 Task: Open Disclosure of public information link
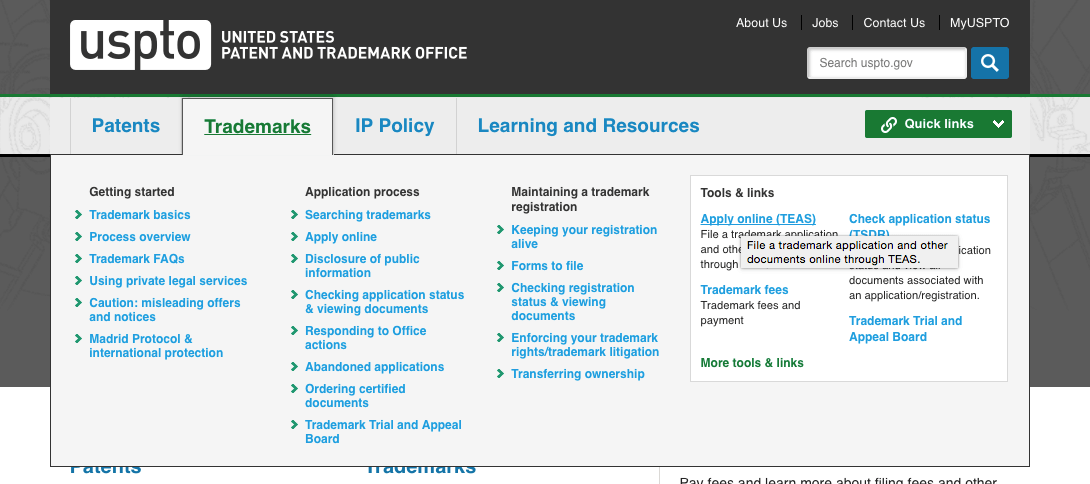[362, 266]
